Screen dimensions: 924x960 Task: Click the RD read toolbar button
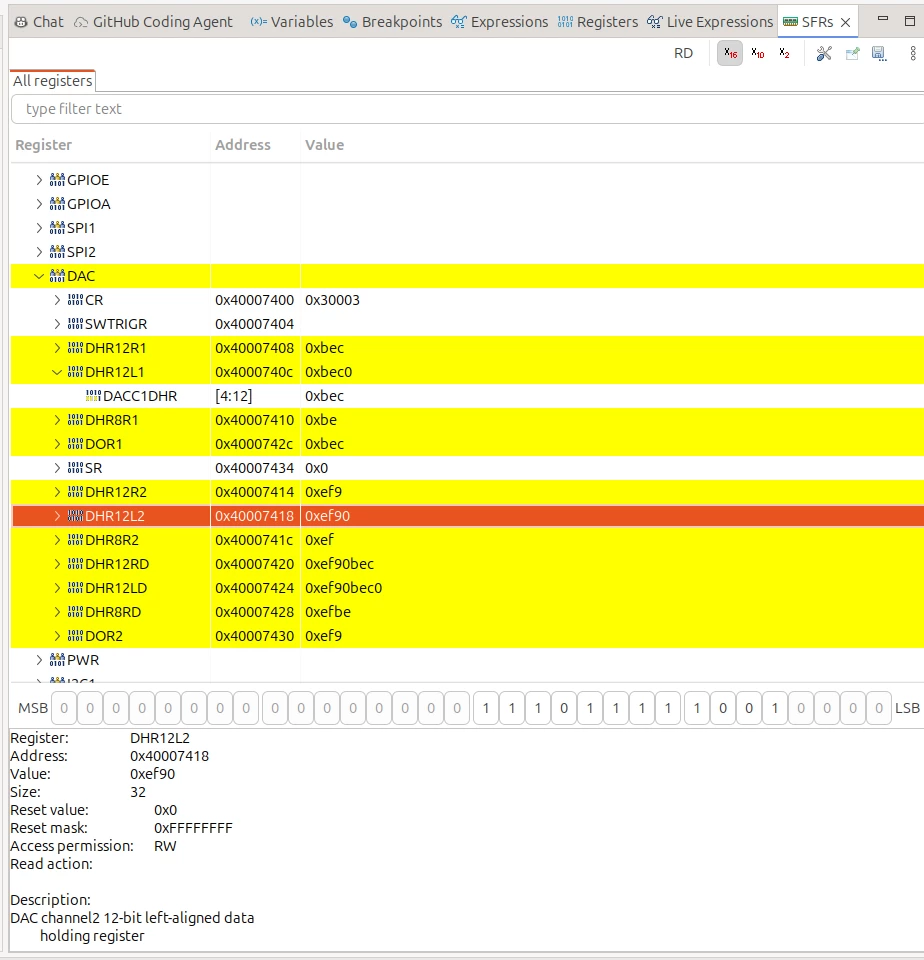[x=683, y=54]
